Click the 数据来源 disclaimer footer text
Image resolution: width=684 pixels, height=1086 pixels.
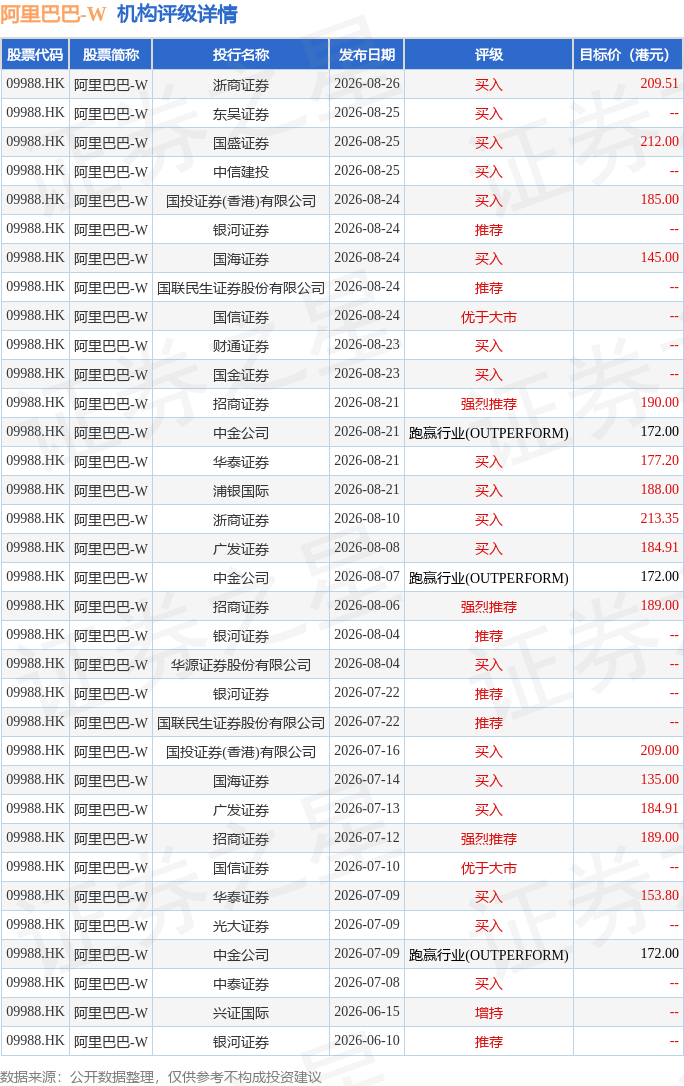tap(161, 1077)
